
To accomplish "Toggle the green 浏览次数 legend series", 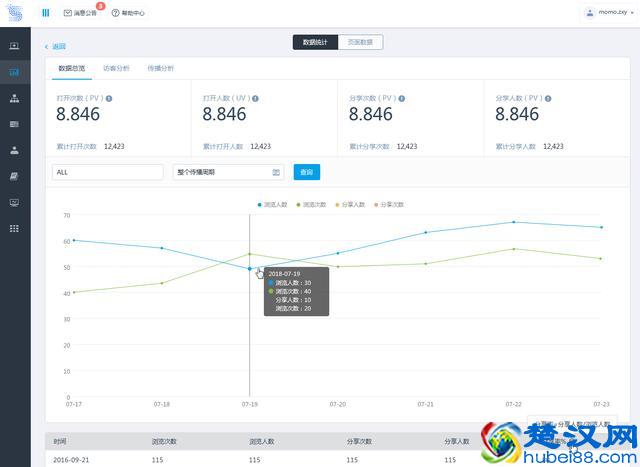I will [316, 204].
